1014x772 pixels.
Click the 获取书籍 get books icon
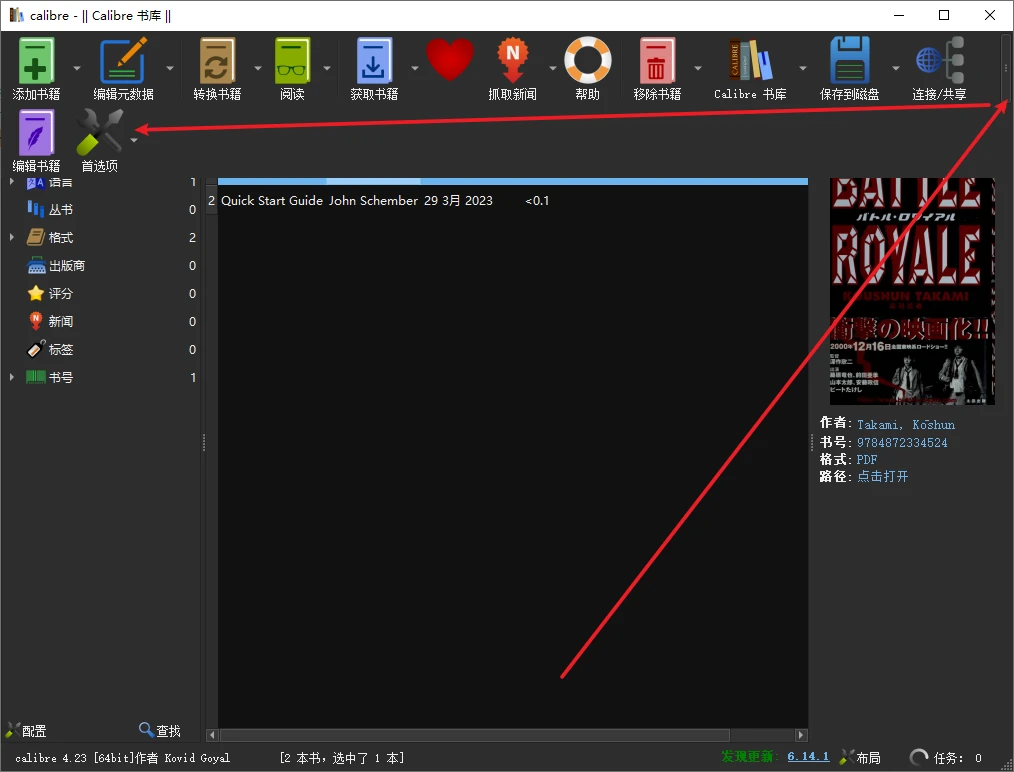click(374, 60)
